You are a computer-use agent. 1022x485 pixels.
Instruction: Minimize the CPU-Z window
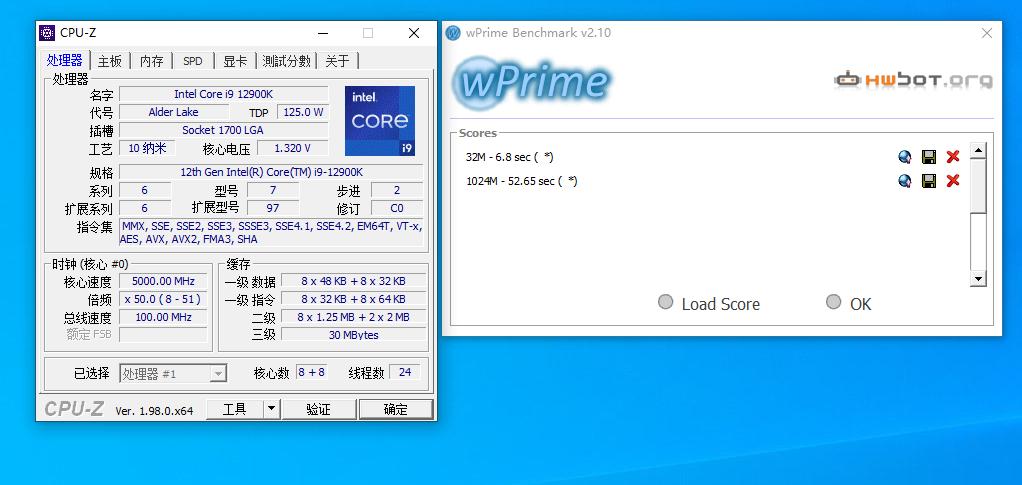coord(323,33)
